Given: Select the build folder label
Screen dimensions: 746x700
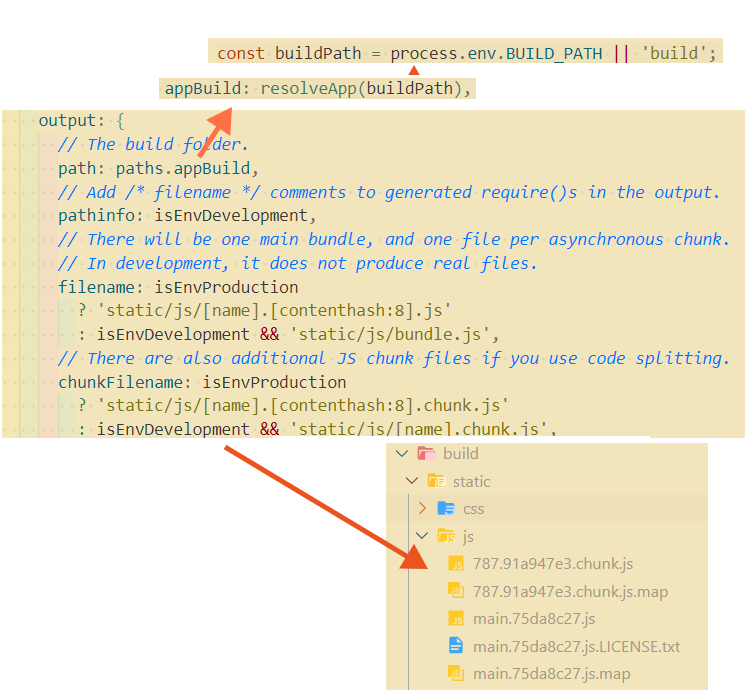Looking at the screenshot, I should (461, 454).
